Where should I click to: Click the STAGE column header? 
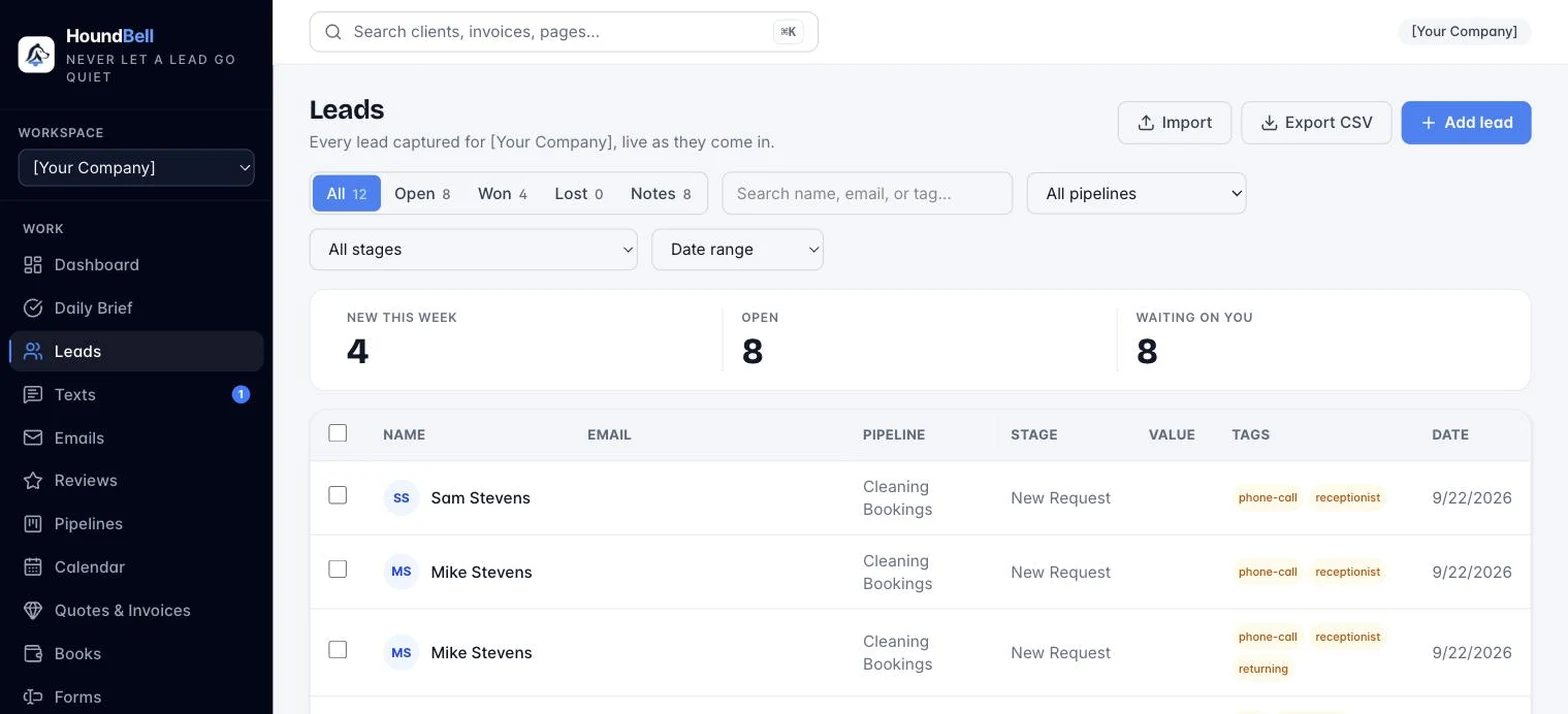1034,435
